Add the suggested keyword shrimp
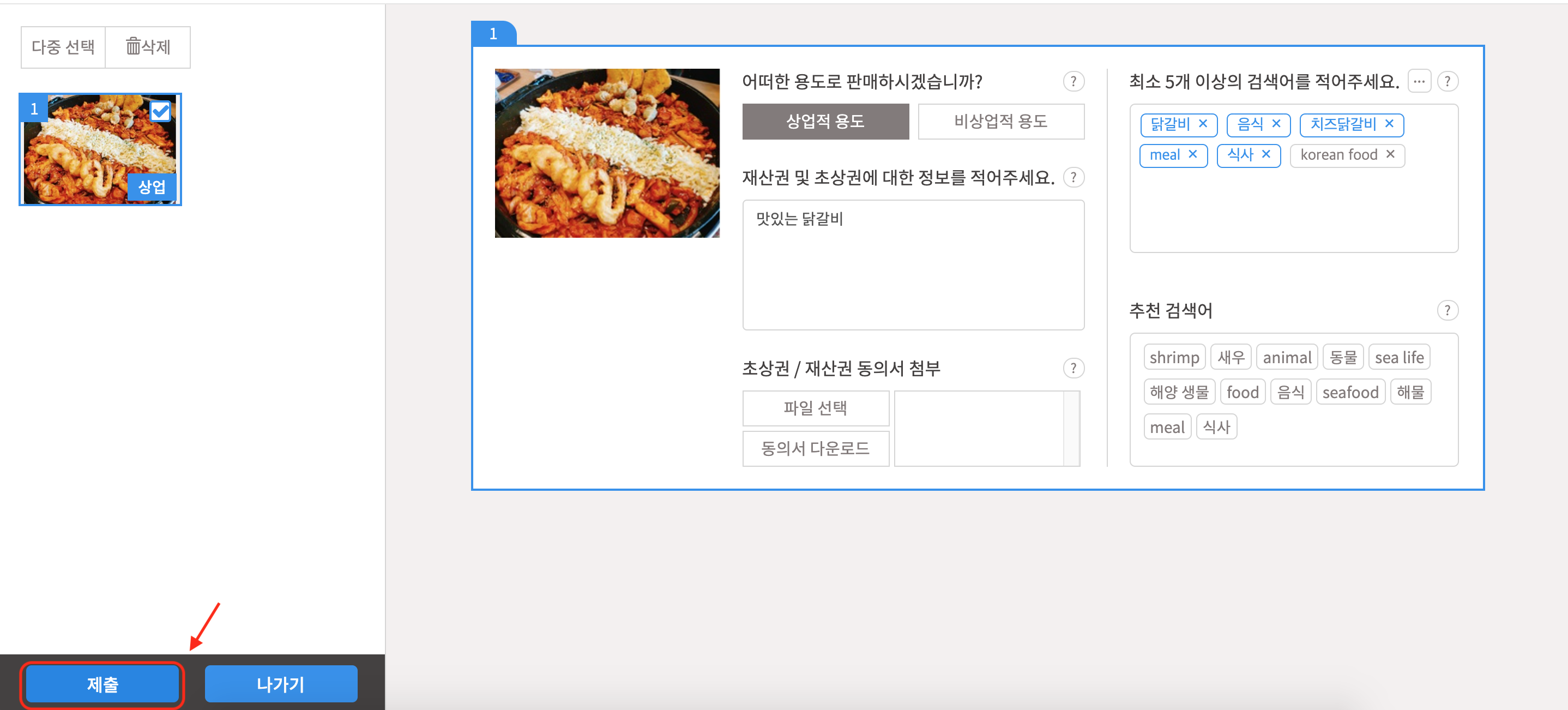 [1174, 357]
